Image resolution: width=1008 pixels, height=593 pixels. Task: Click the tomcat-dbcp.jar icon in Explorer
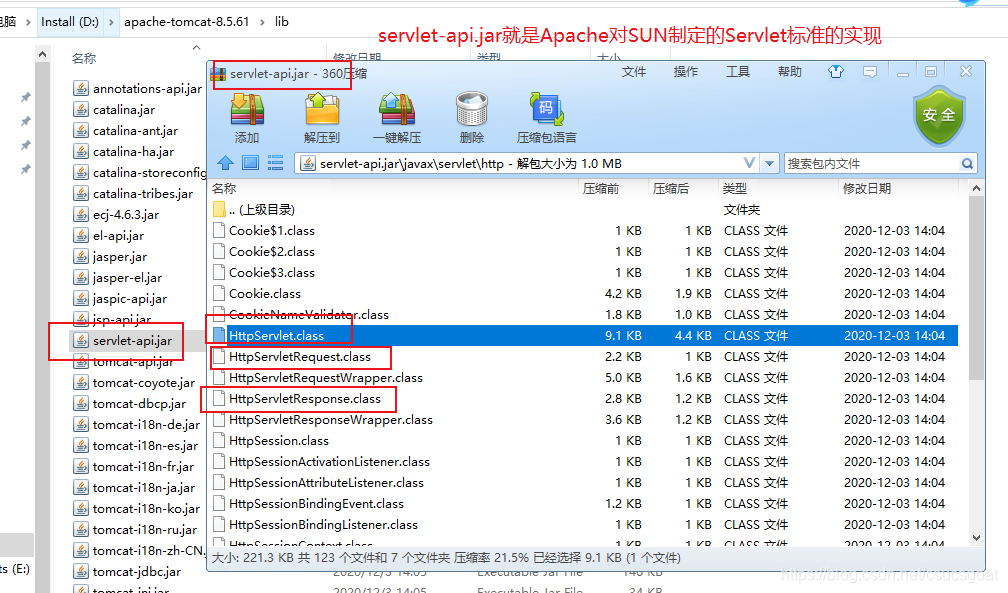point(81,403)
